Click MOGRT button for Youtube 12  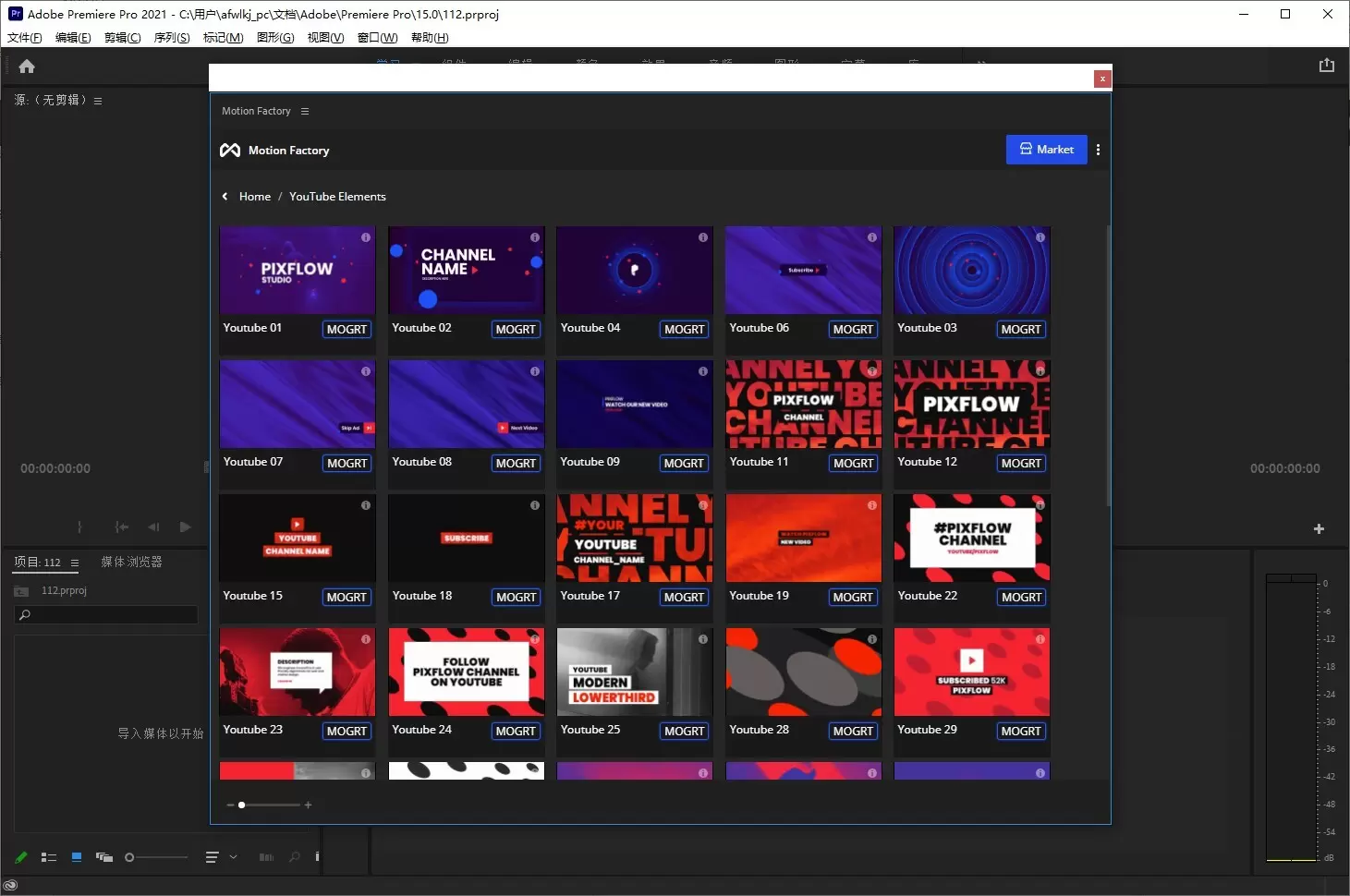(x=1021, y=464)
